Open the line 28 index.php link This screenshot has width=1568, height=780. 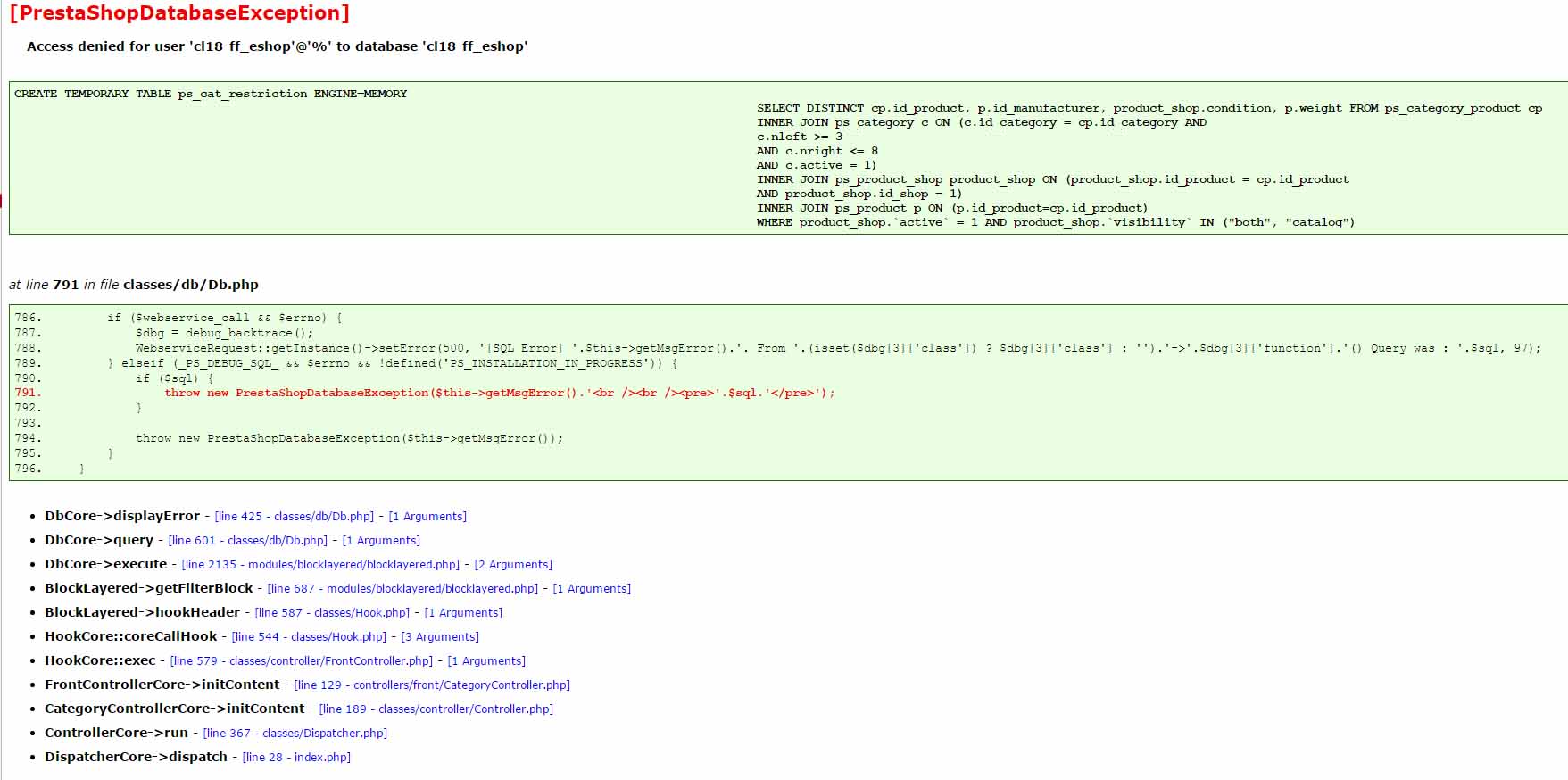click(296, 758)
